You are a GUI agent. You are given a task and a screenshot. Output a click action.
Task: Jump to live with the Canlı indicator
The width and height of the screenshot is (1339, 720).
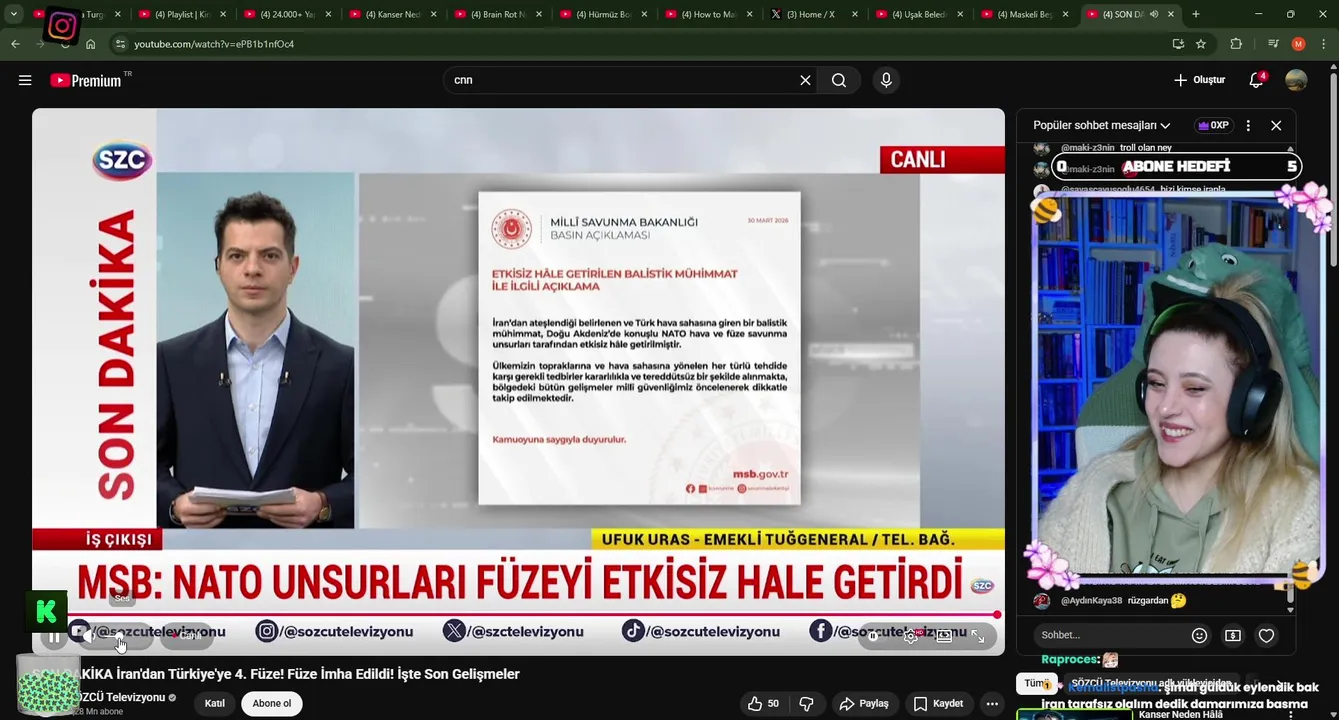188,636
